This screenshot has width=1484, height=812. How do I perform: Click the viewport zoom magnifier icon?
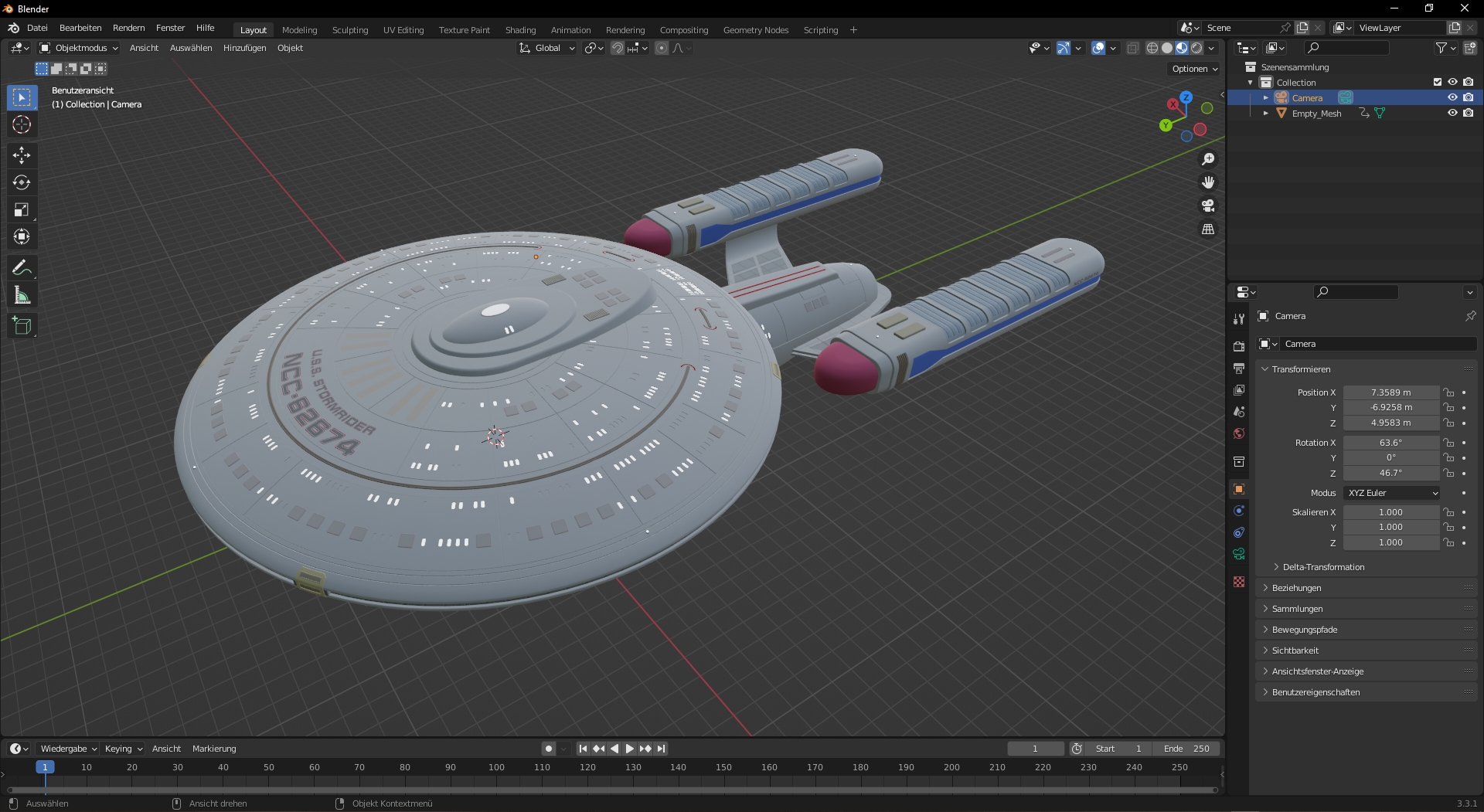pos(1208,159)
